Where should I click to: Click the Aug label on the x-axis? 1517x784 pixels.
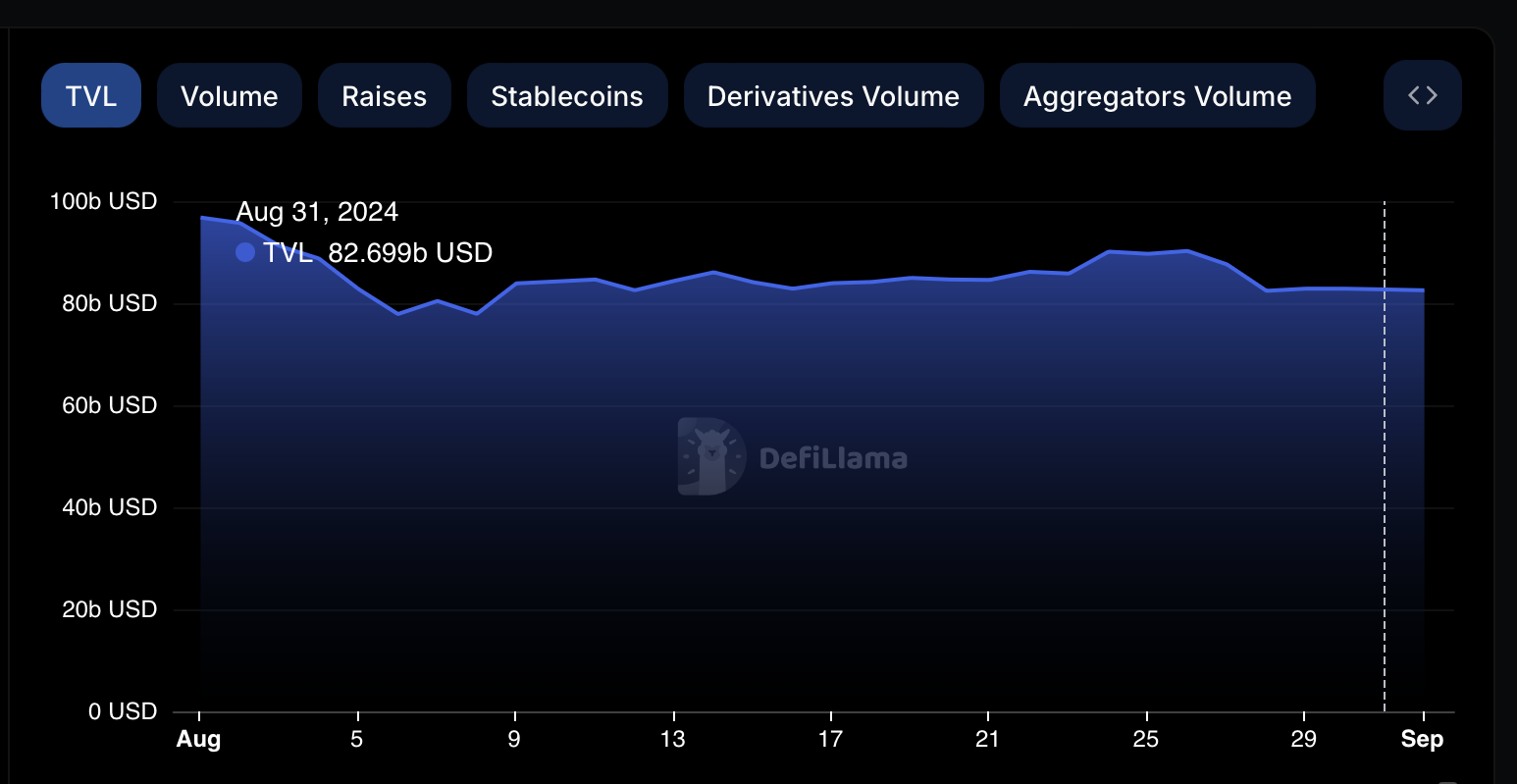click(x=199, y=740)
